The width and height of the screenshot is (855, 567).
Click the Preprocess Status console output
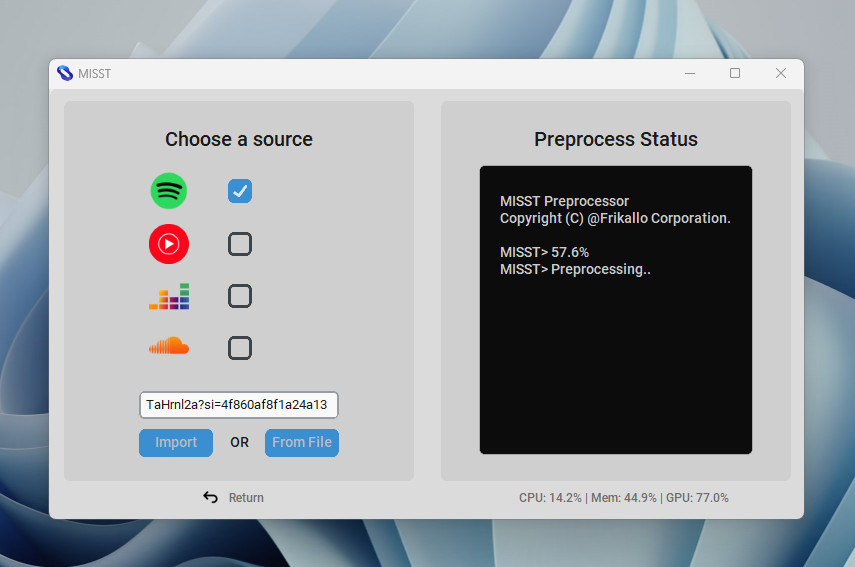pos(616,310)
